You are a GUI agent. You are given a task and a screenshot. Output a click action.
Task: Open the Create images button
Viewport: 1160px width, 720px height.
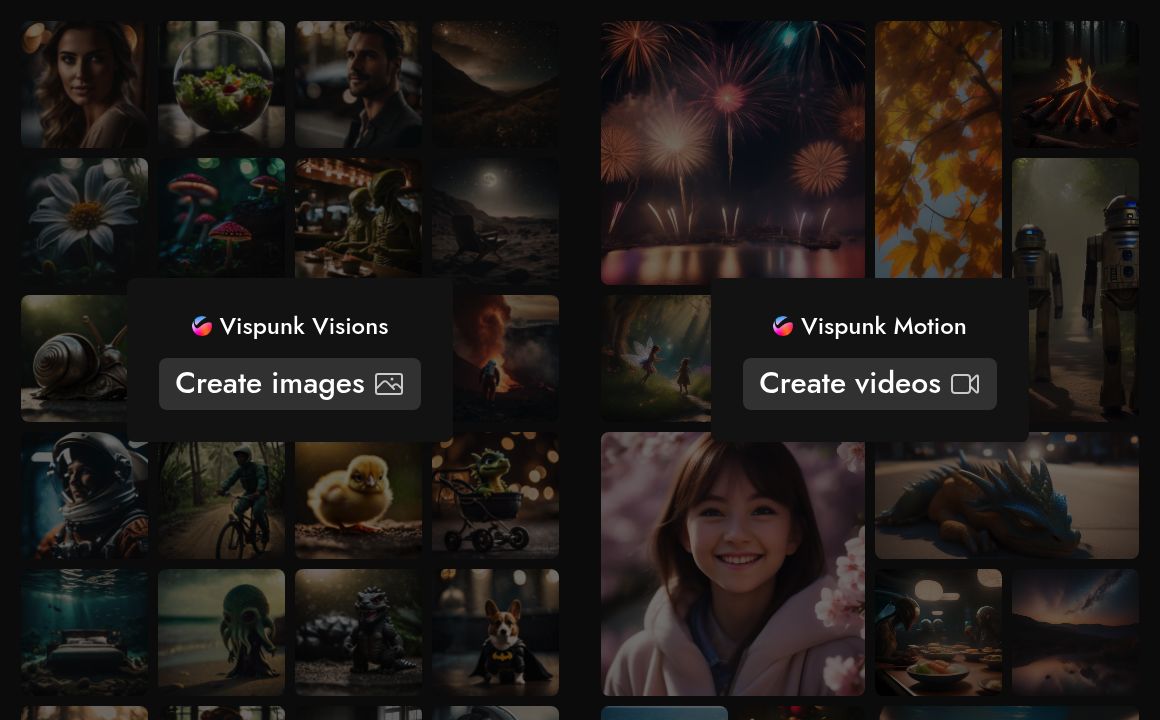click(x=290, y=384)
